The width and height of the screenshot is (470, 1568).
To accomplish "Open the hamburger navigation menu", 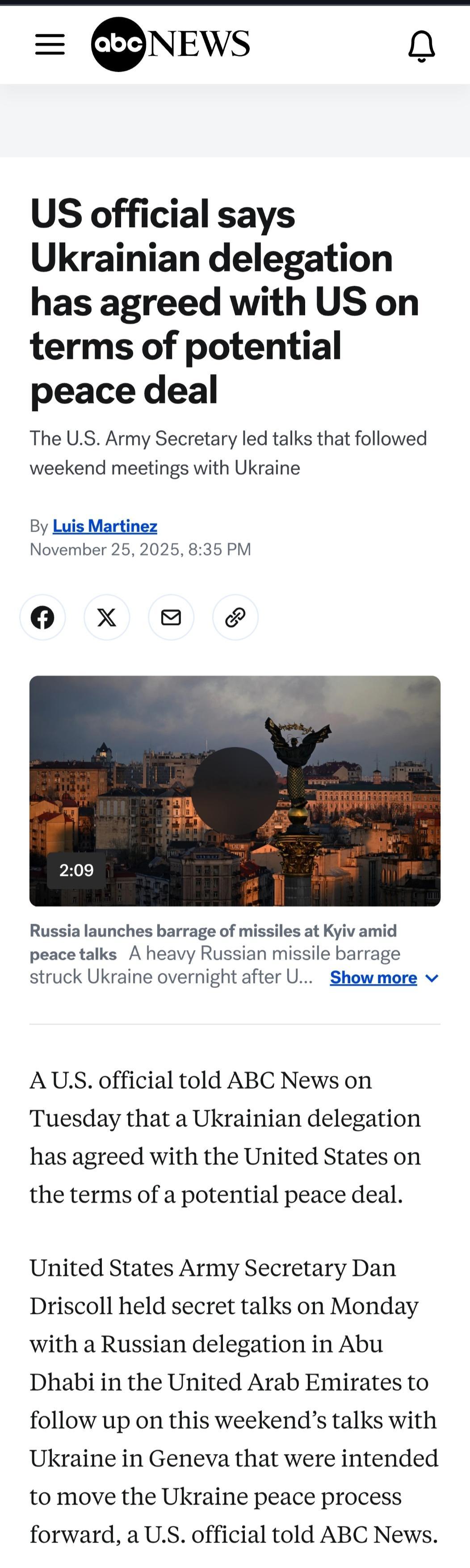I will point(50,45).
